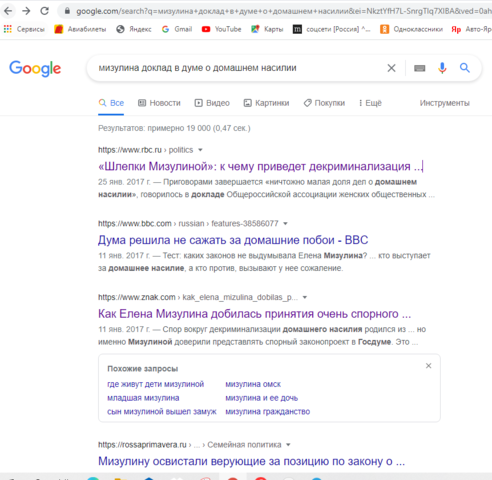This screenshot has height=480, width=492.
Task: Click the address bar lock icon
Action: click(67, 11)
